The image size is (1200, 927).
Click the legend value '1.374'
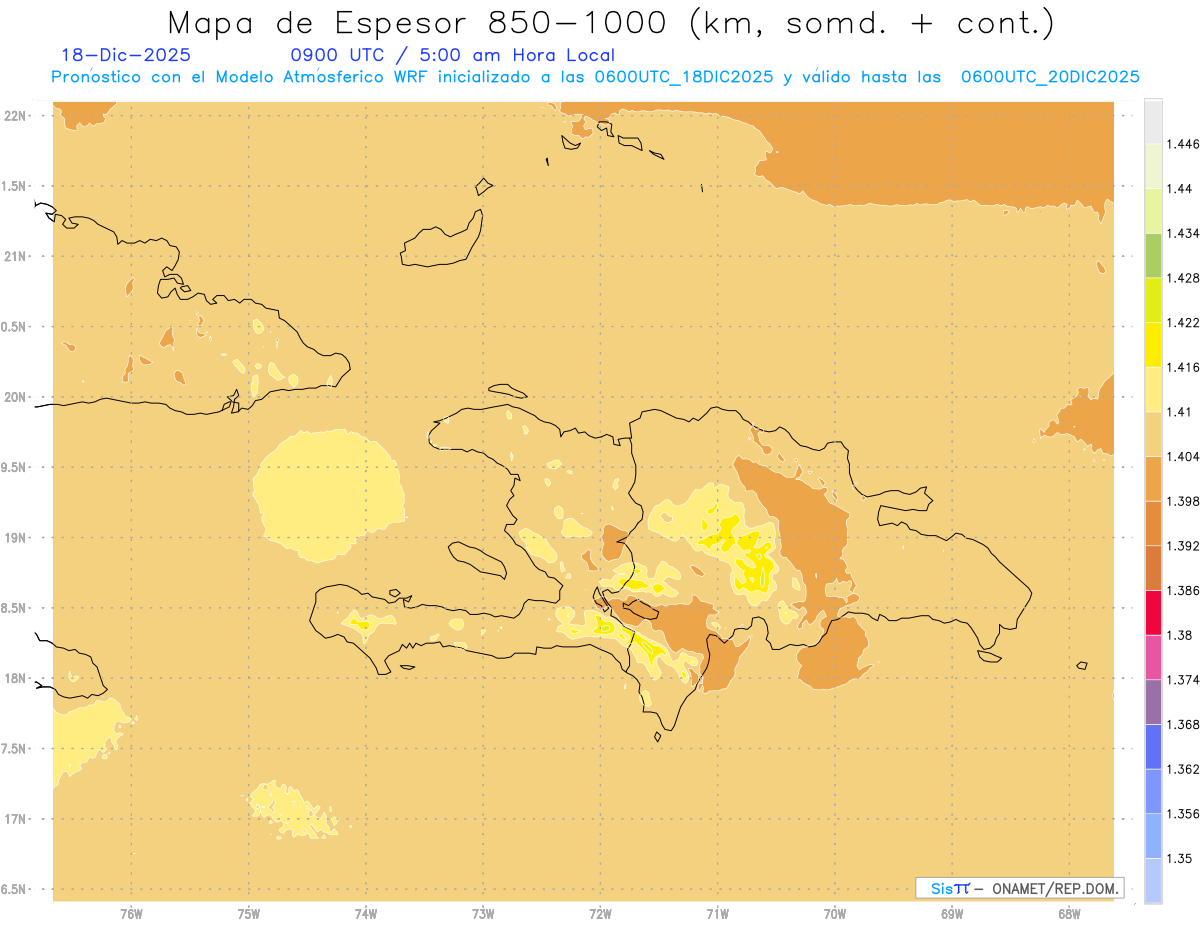coord(1184,680)
